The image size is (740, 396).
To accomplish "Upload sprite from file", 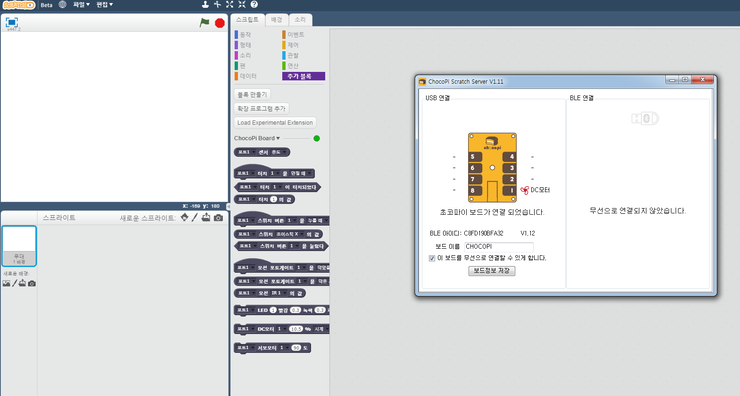I will click(206, 217).
